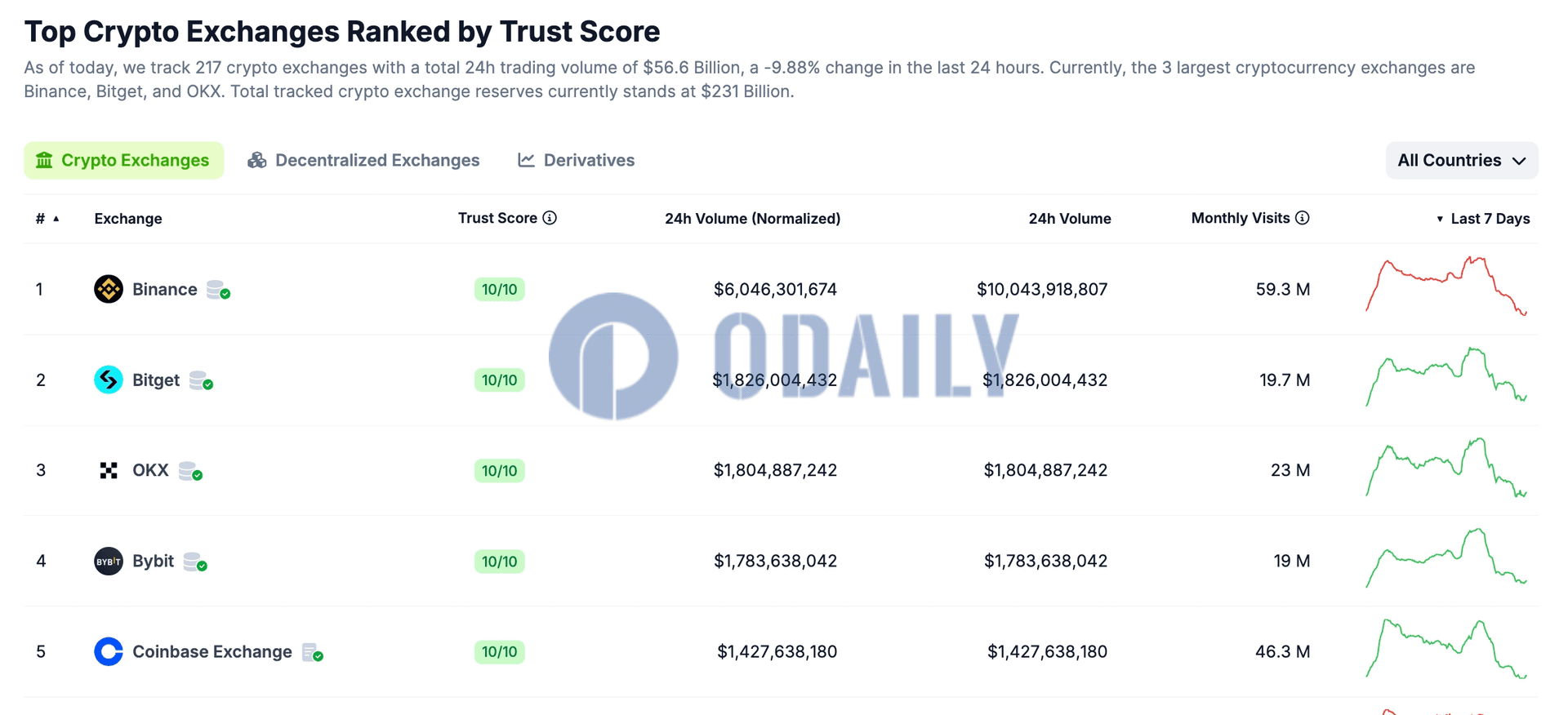Click the Bybit logo icon
Viewport: 1568px width, 715px height.
[109, 561]
